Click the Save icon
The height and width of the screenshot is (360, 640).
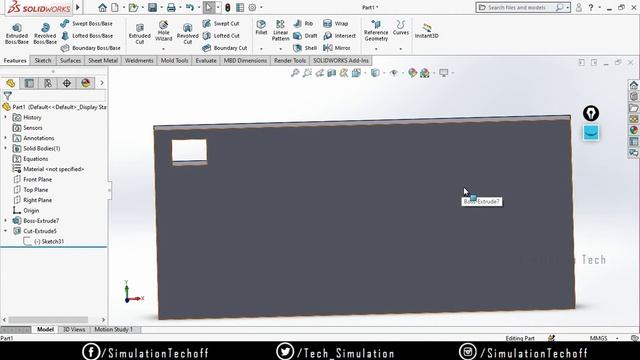click(153, 7)
